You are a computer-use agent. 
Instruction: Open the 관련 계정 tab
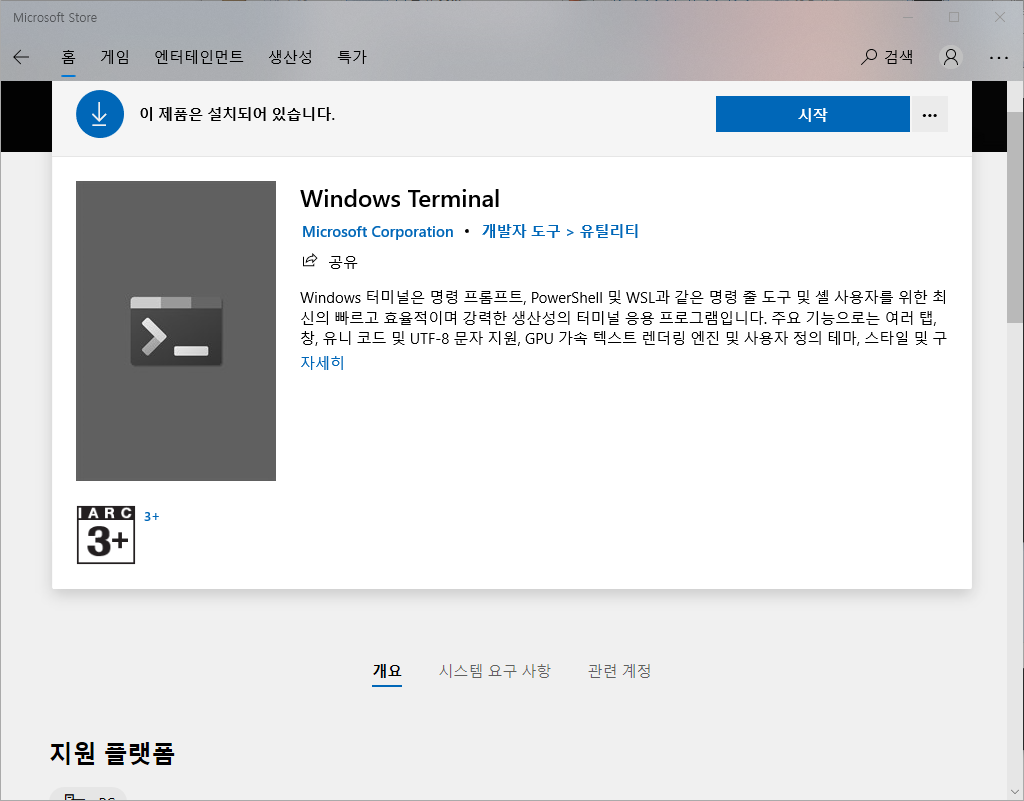click(620, 670)
